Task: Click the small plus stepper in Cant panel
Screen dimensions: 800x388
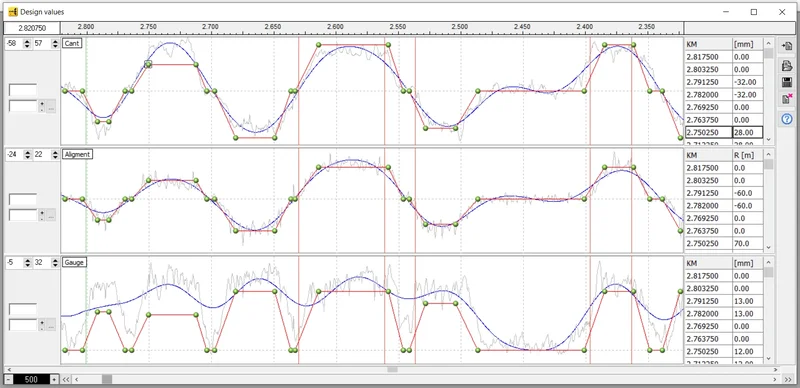Action: [42, 105]
